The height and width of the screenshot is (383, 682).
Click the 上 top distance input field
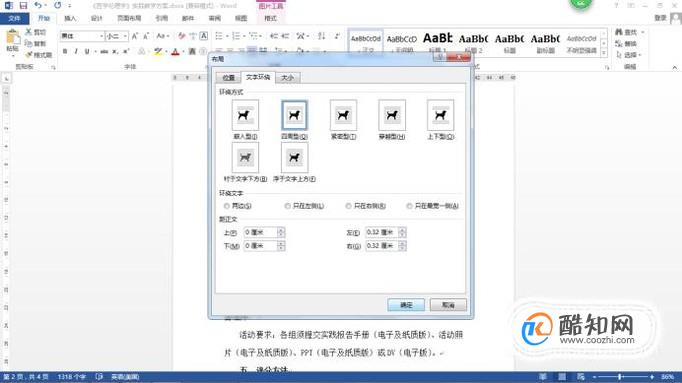(260, 233)
